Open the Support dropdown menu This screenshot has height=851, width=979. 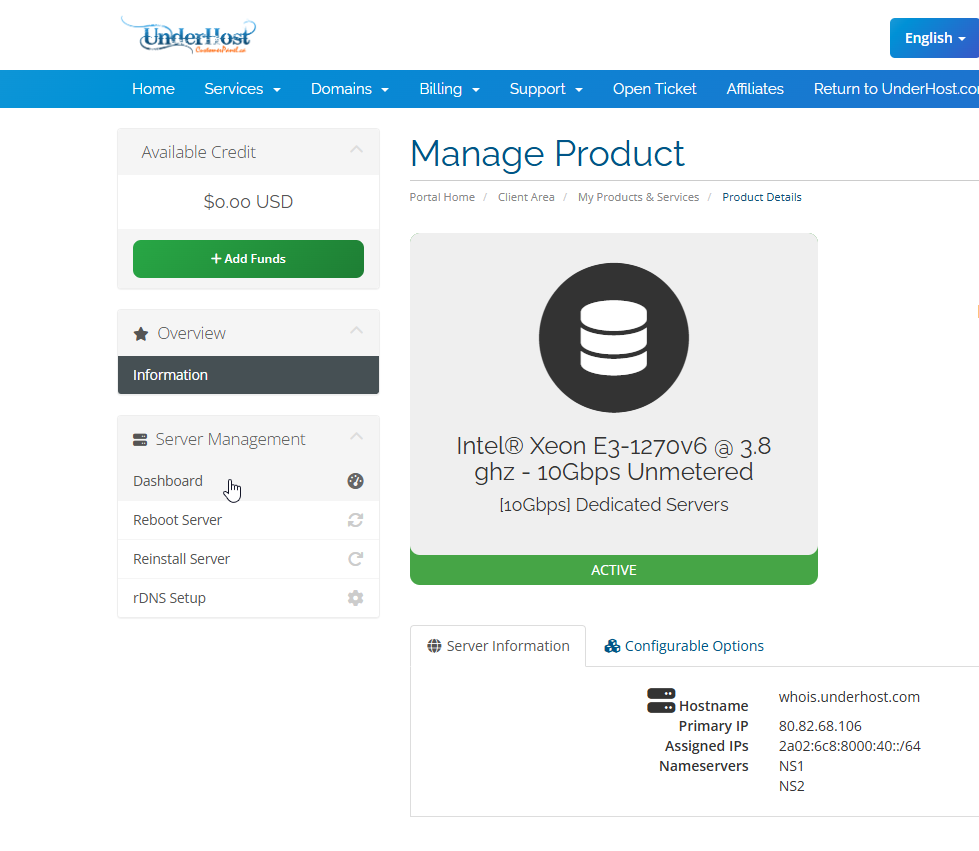546,89
